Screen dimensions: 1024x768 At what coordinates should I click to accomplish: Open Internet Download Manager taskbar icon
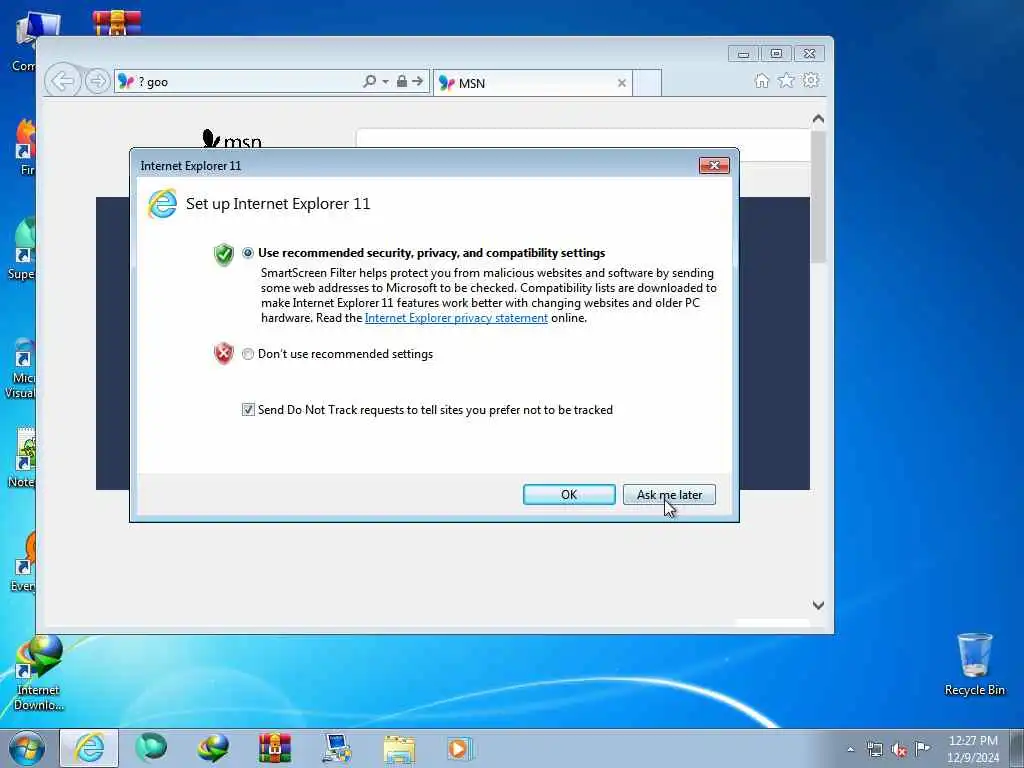[213, 748]
